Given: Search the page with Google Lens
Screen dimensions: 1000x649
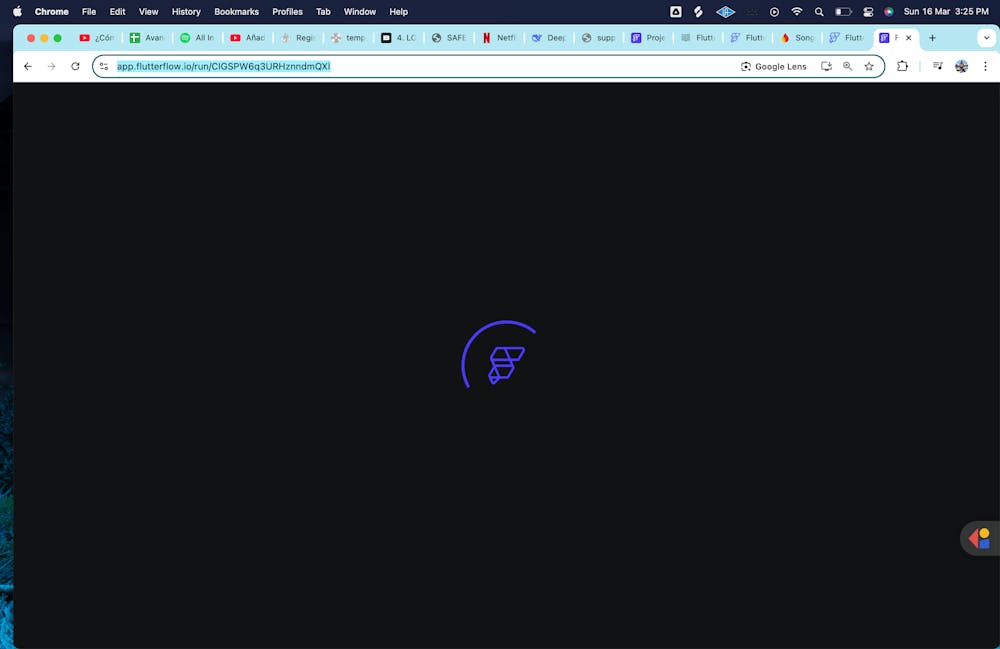Looking at the screenshot, I should (774, 66).
